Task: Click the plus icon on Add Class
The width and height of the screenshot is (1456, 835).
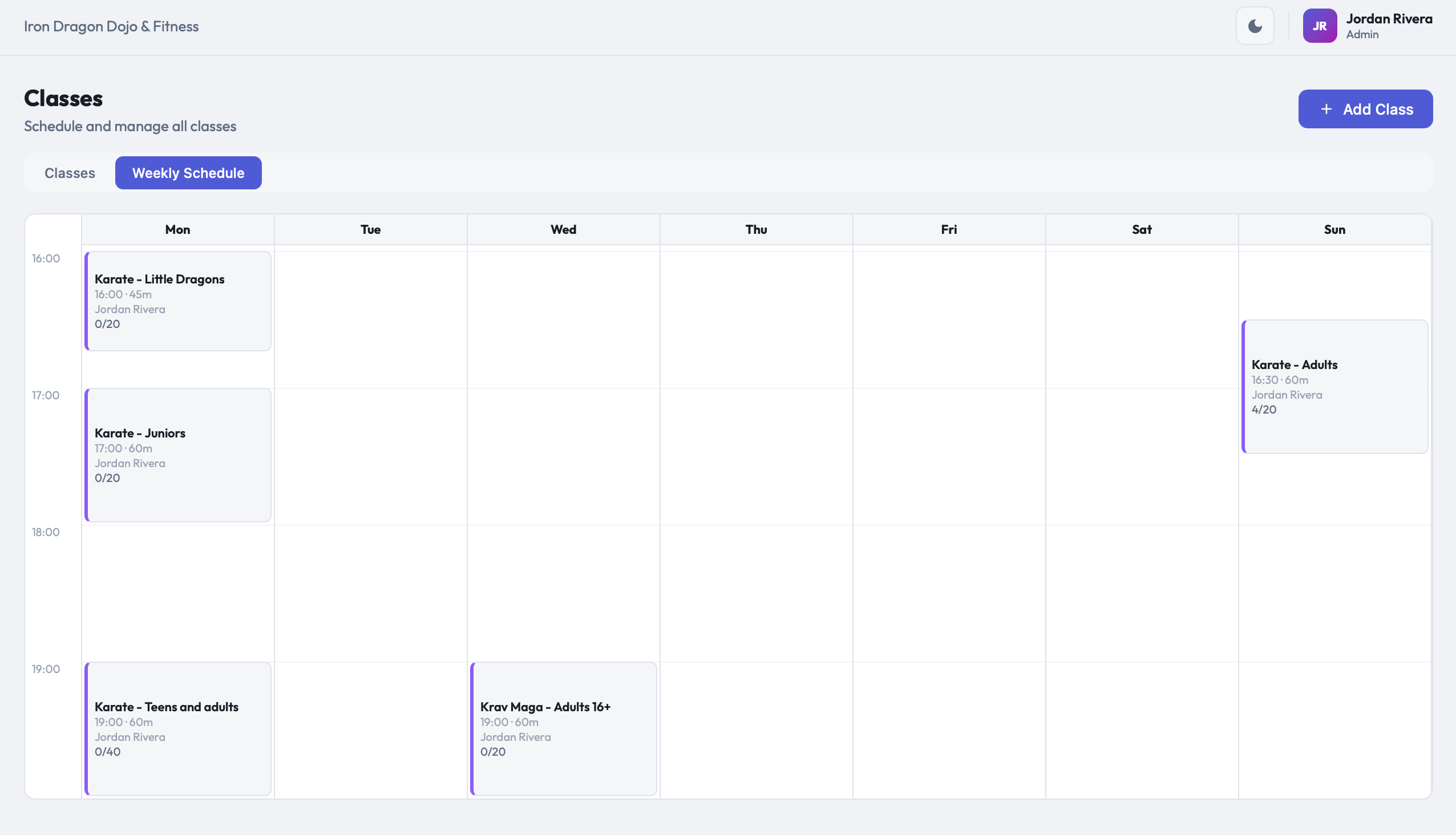Action: (x=1326, y=108)
